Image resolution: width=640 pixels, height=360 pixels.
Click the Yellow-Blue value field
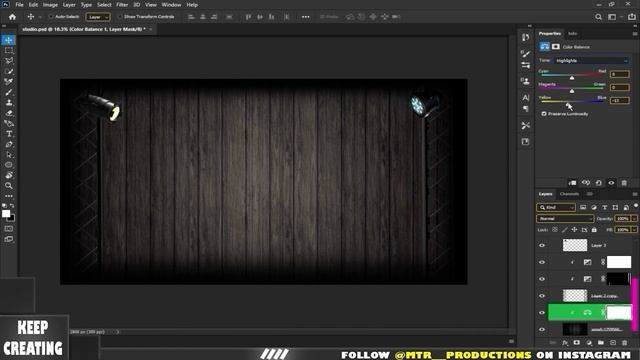pyautogui.click(x=620, y=100)
